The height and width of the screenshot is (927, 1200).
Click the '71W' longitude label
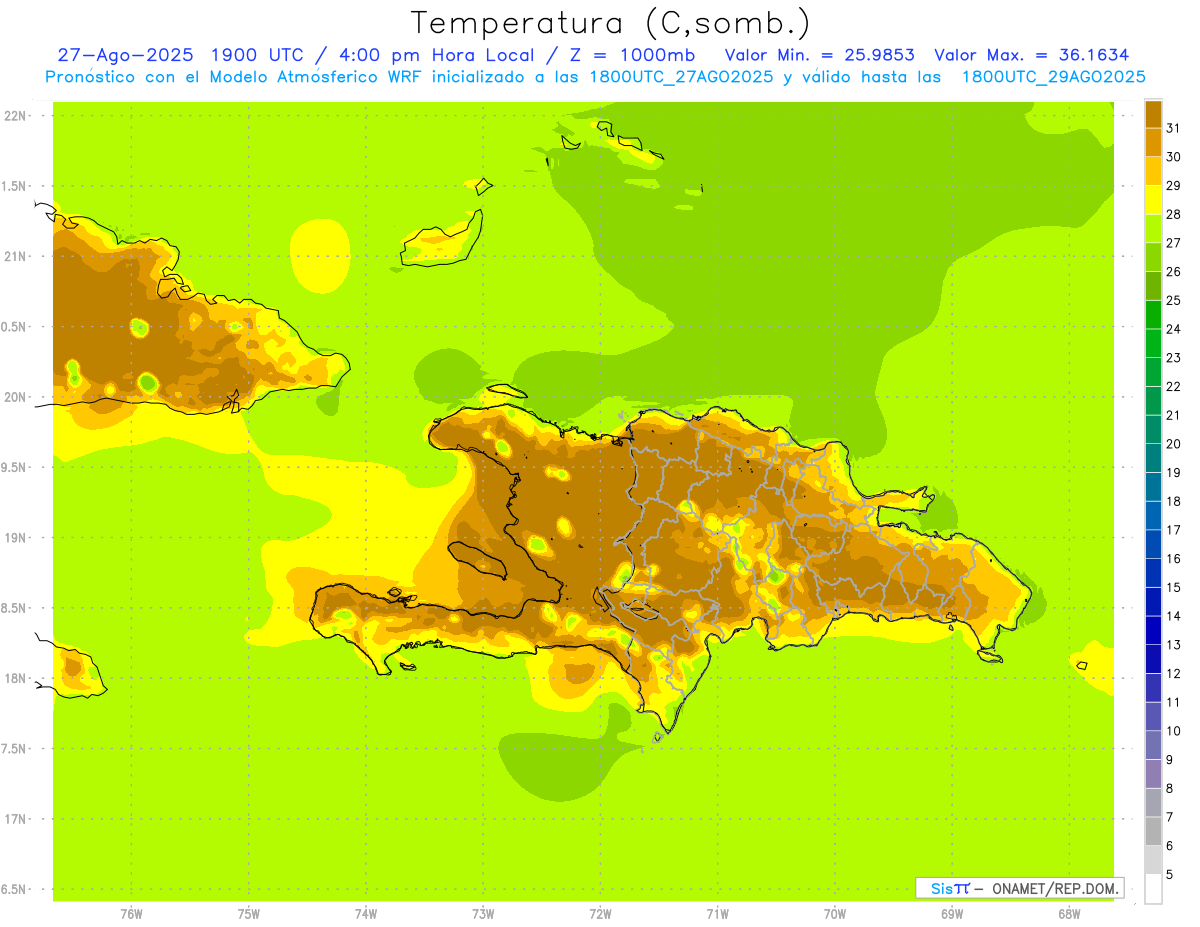pos(717,913)
